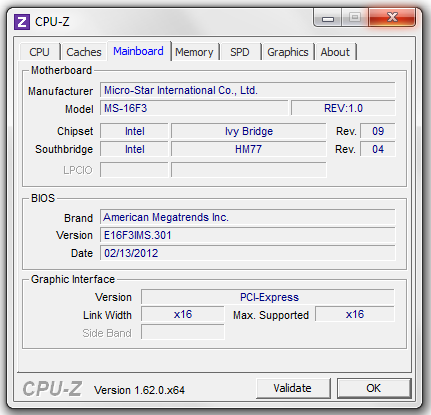The image size is (431, 415).
Task: Select the Model value MS-16F3
Action: (194, 108)
